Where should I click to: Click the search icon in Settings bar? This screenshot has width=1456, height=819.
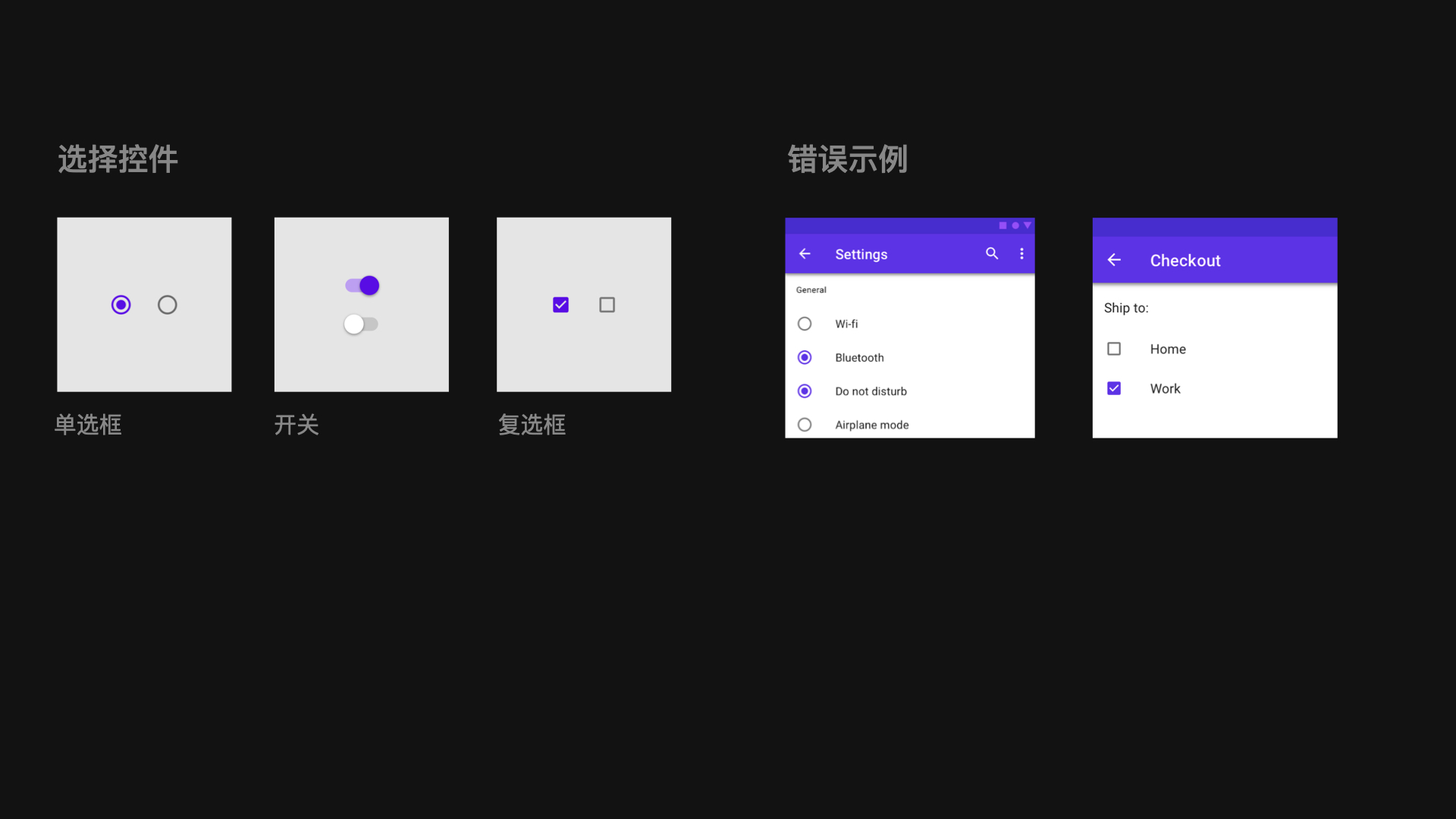tap(991, 253)
